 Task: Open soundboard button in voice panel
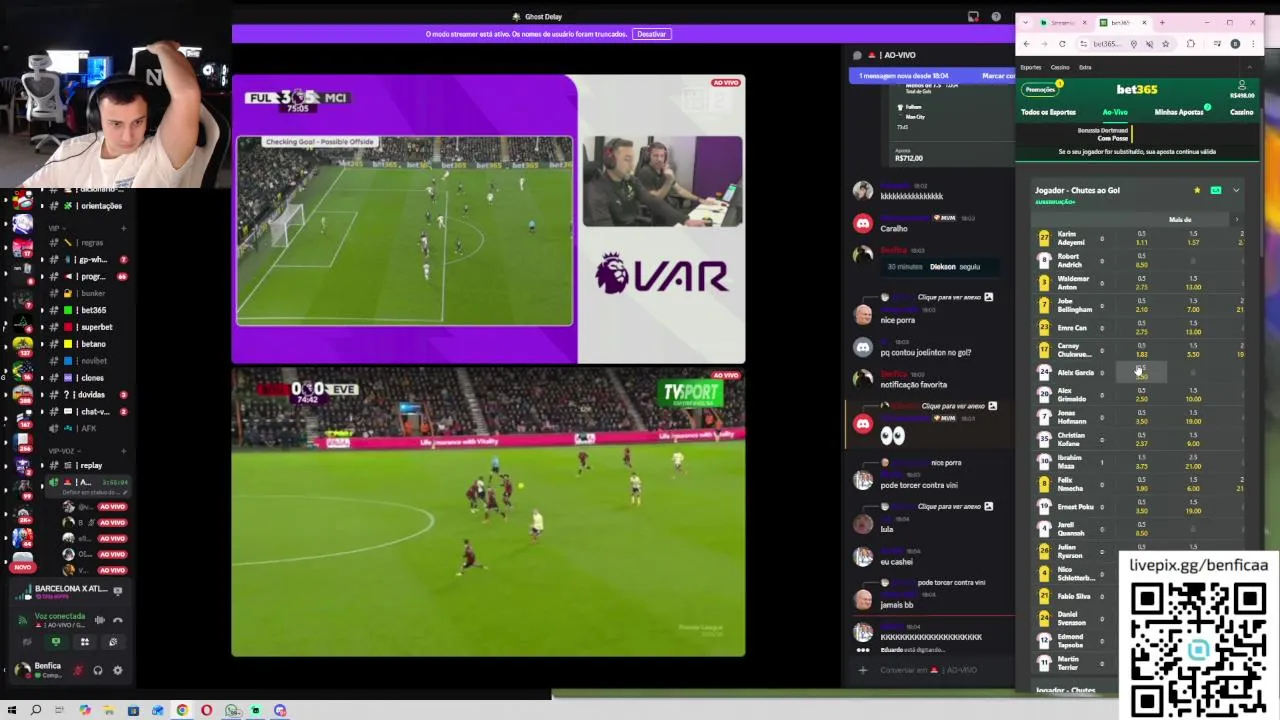tap(113, 642)
